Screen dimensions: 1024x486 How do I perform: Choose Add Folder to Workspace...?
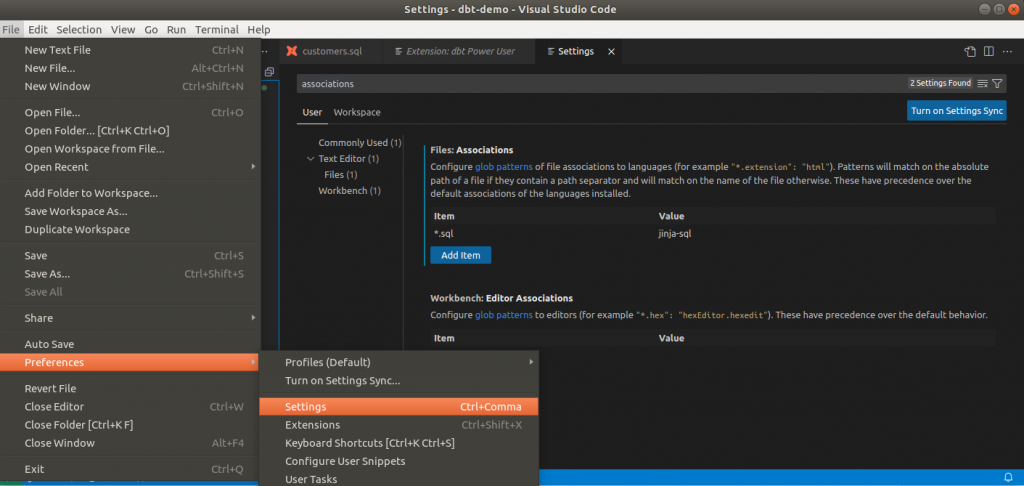click(x=130, y=193)
